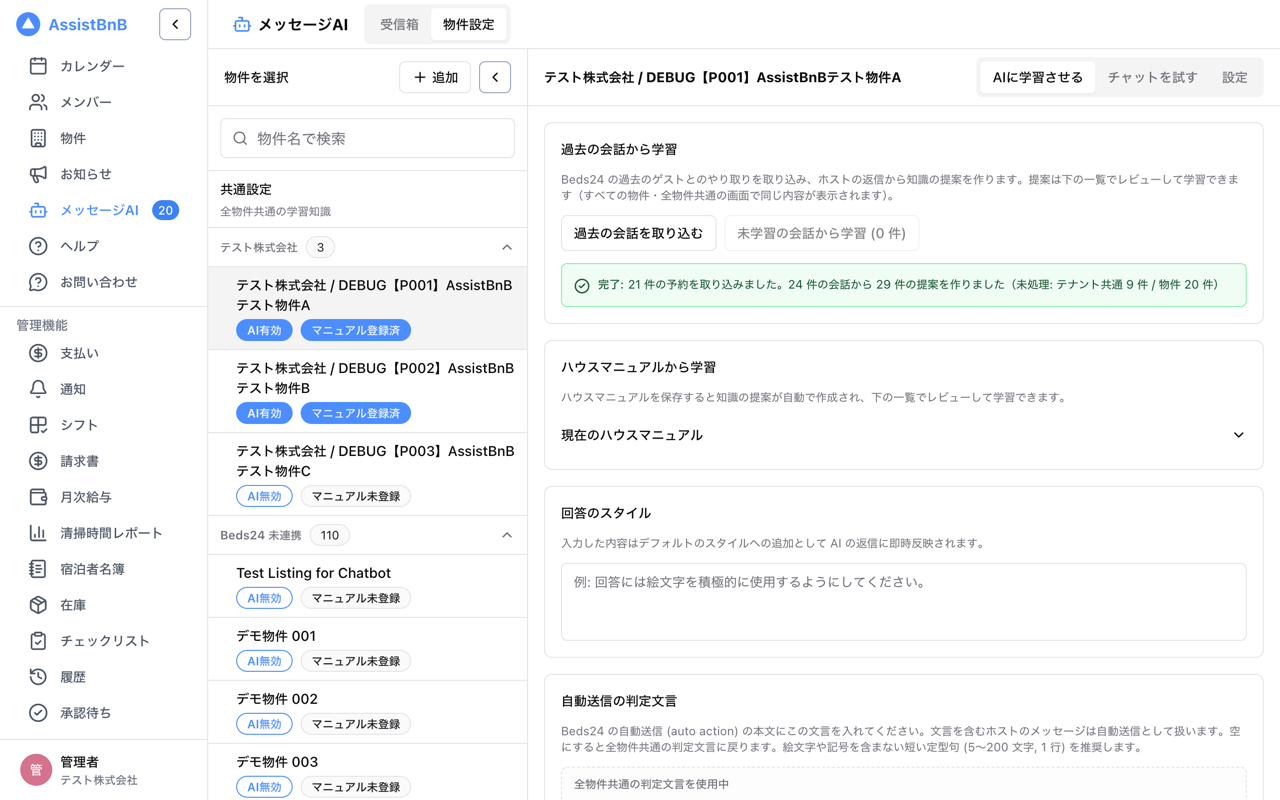Image resolution: width=1280 pixels, height=800 pixels.
Task: Open the カレンダー calendar icon in sidebar
Action: (38, 66)
